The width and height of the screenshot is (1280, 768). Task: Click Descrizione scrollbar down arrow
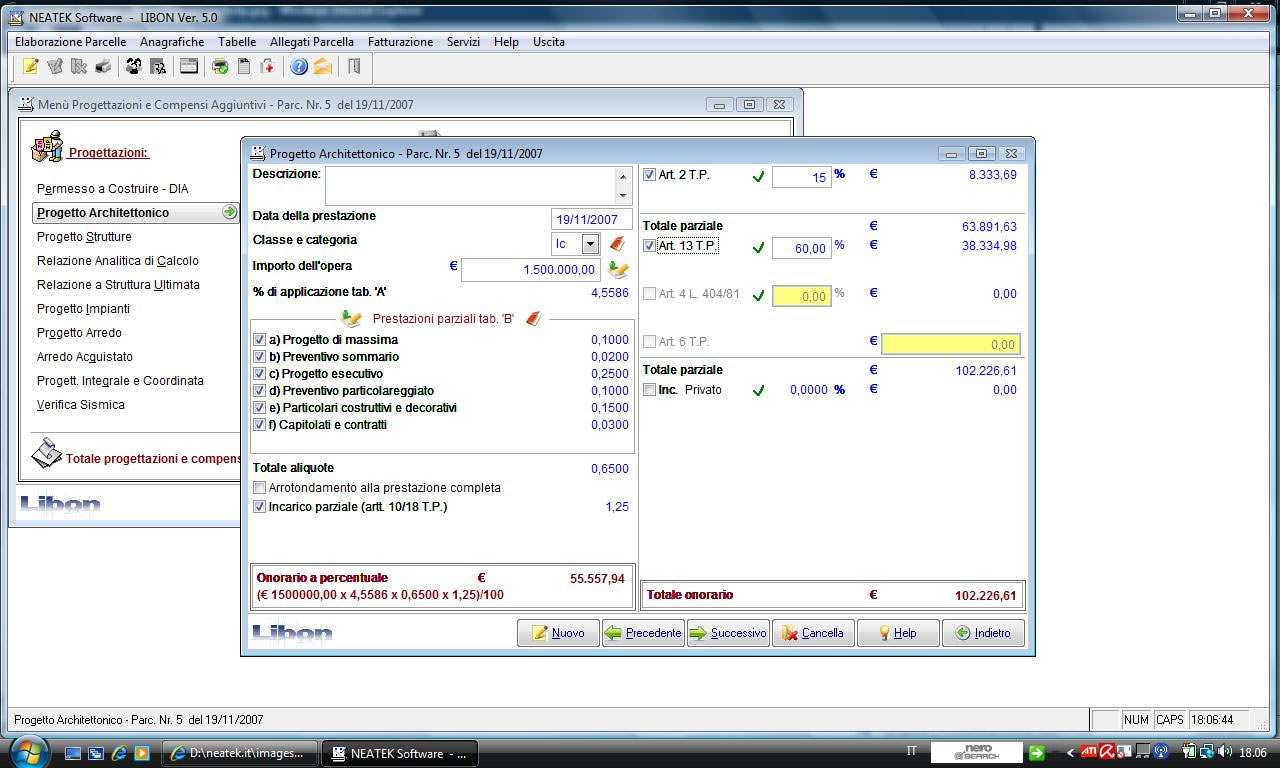pos(623,196)
